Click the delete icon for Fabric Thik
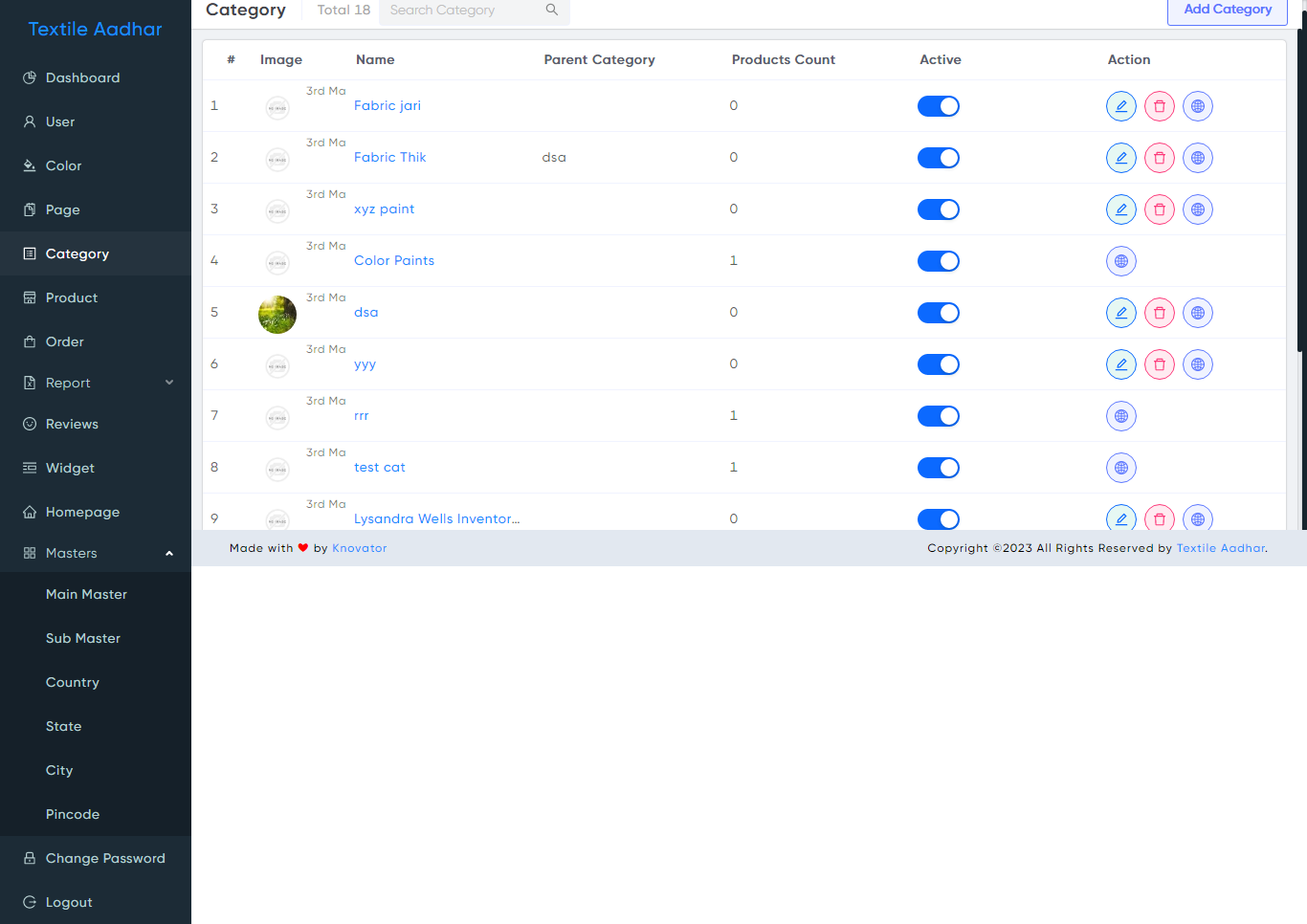Screen dimensions: 1307x924 point(1159,158)
